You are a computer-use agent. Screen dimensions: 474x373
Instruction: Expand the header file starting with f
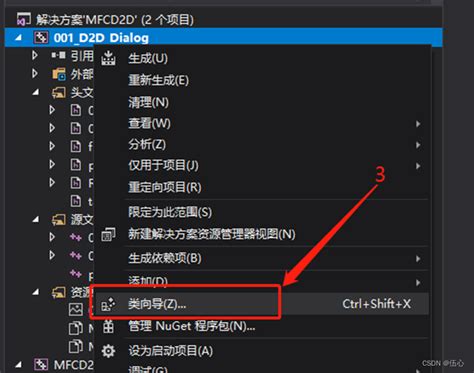point(52,146)
